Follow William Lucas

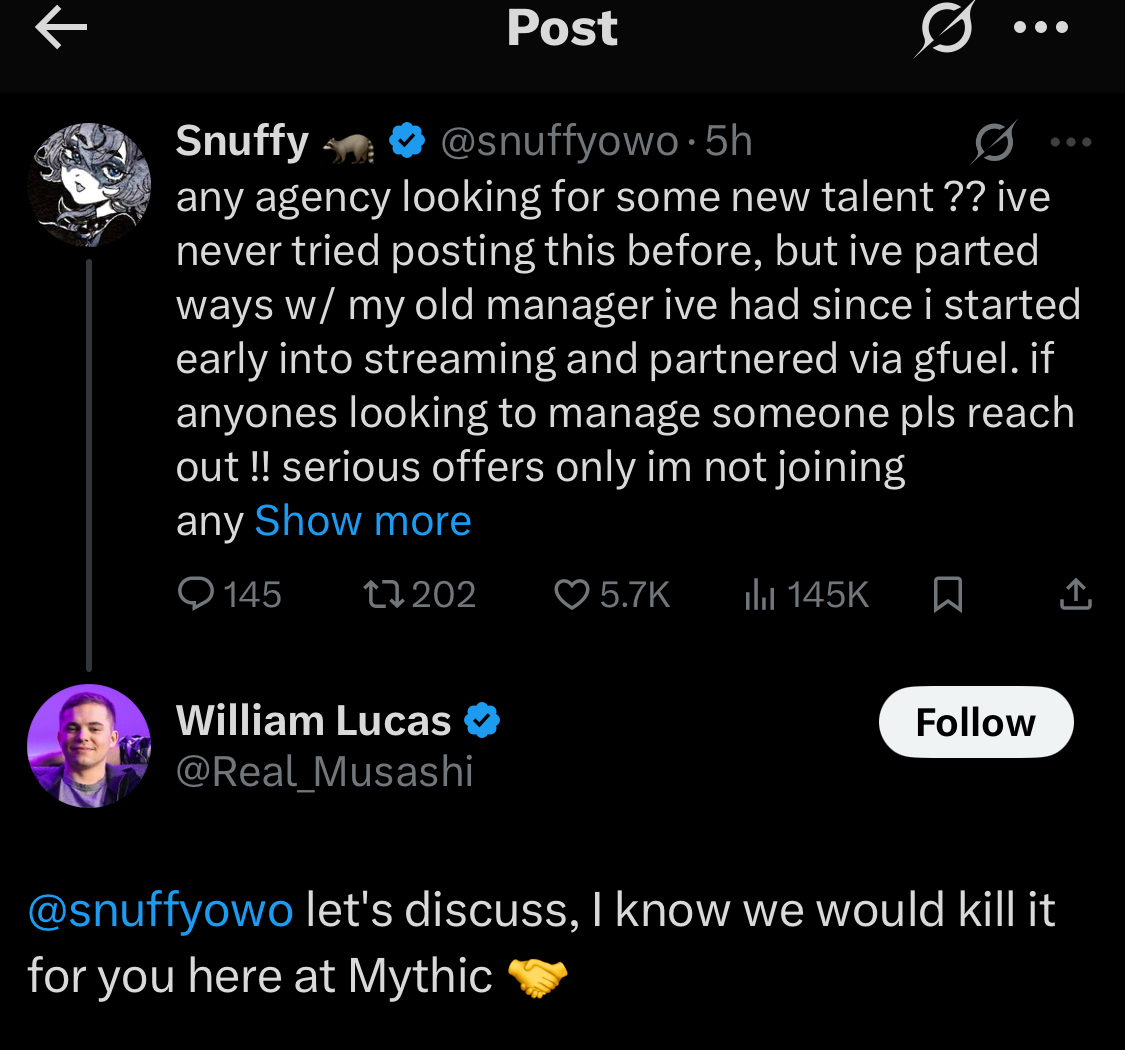pyautogui.click(x=975, y=722)
